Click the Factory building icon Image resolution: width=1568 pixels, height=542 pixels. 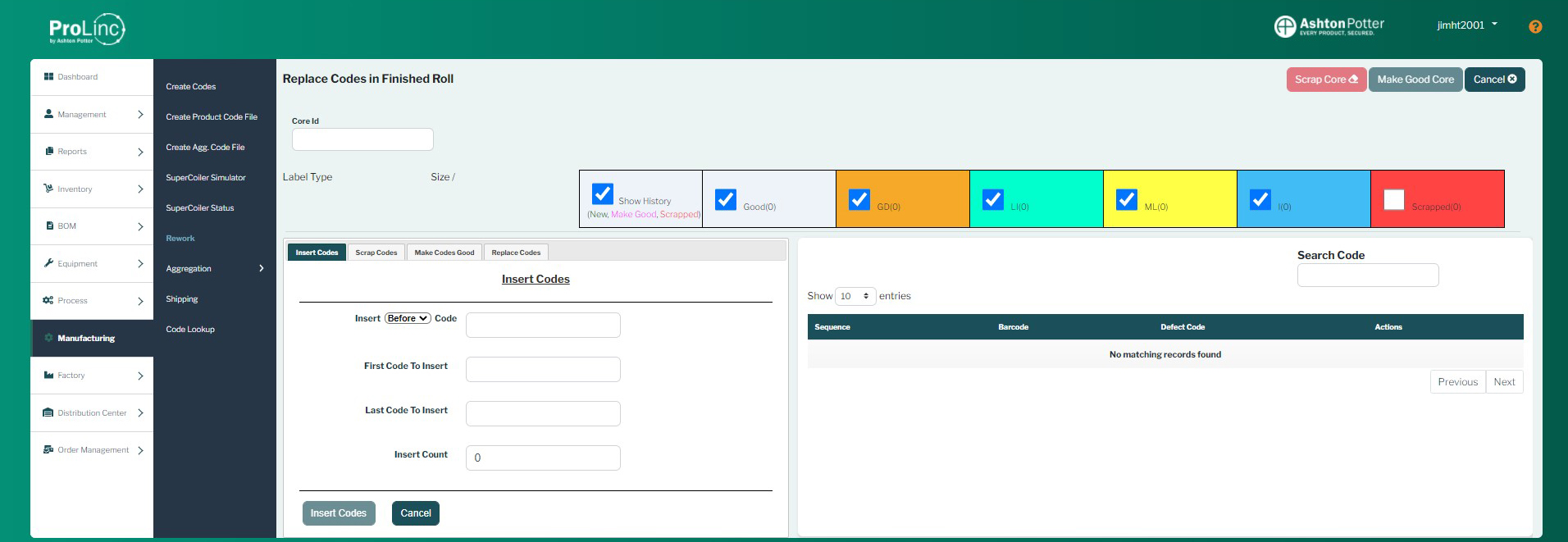point(48,375)
